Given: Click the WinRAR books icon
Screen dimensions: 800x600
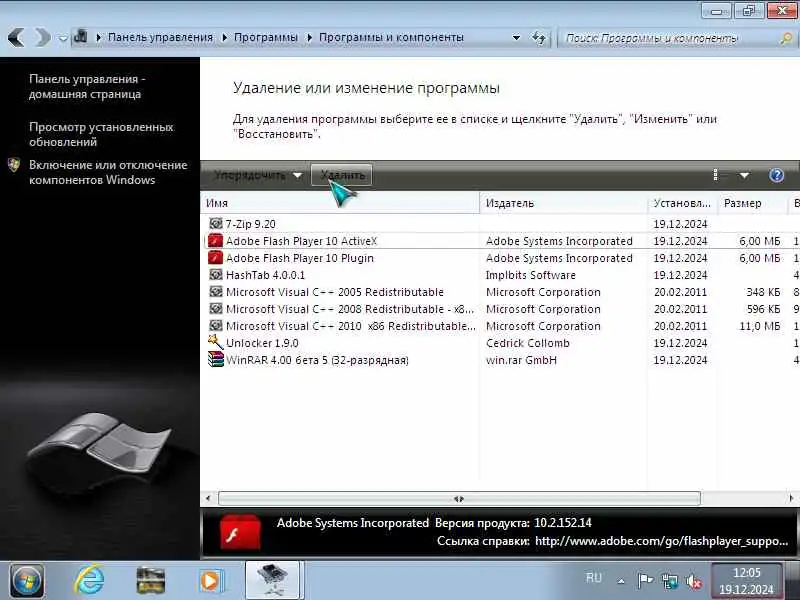Looking at the screenshot, I should [216, 359].
